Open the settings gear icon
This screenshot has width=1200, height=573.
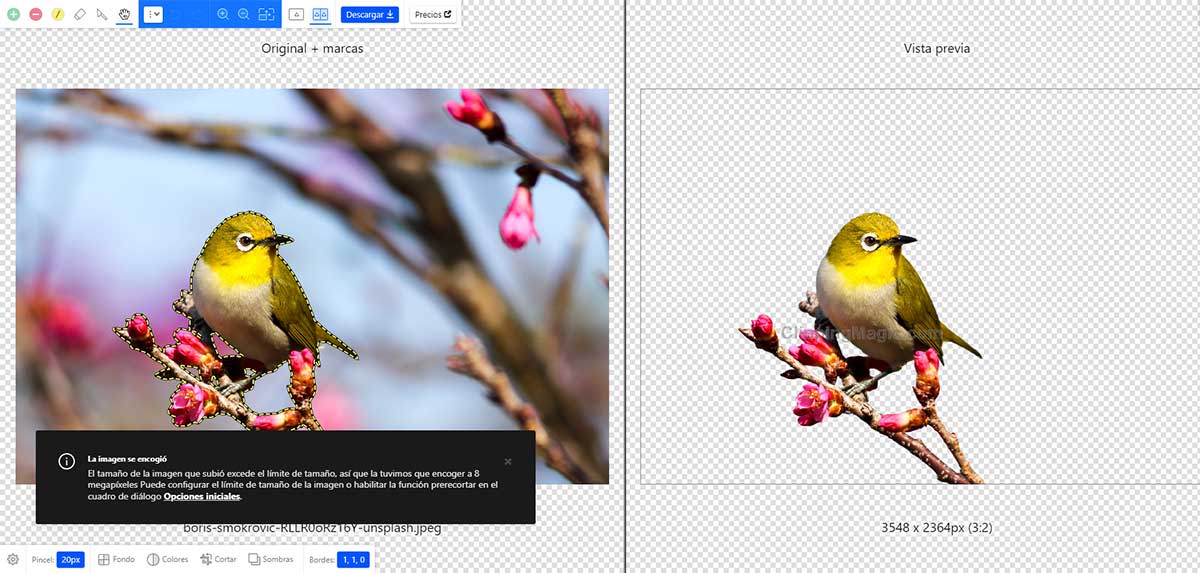pos(13,560)
